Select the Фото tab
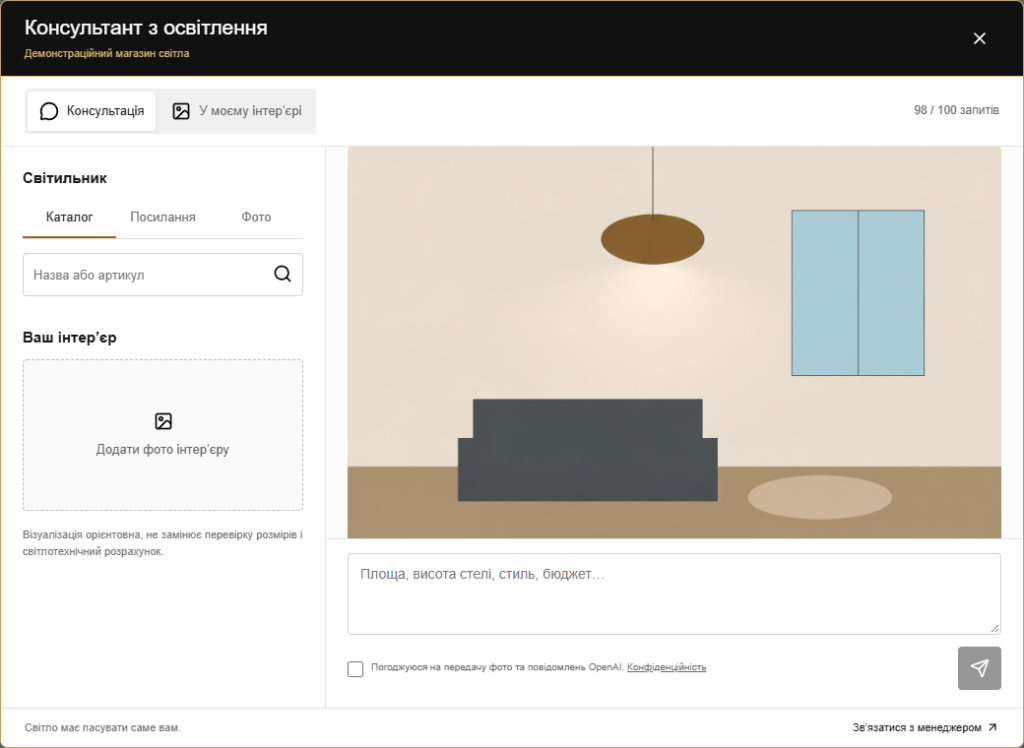The image size is (1024, 748). [x=256, y=218]
